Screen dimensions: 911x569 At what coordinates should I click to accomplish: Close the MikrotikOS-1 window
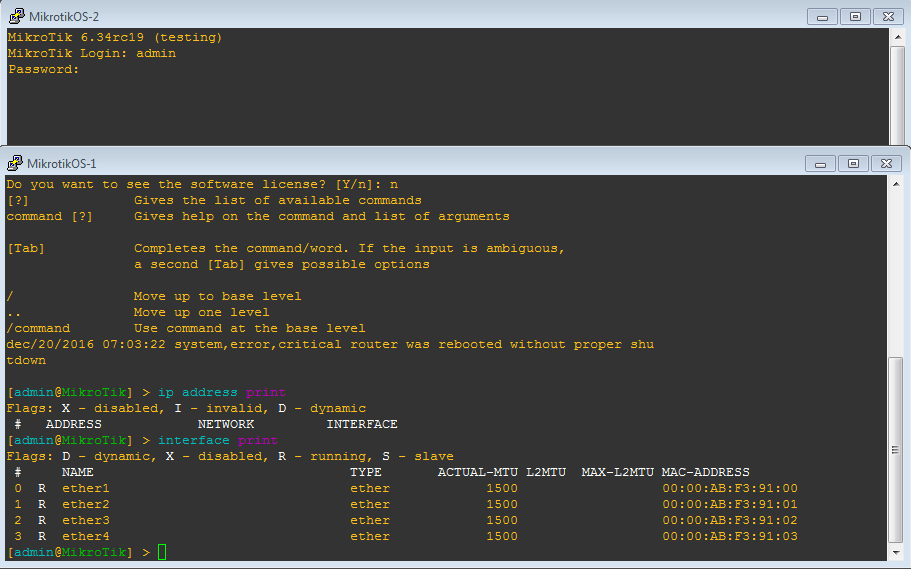point(887,164)
